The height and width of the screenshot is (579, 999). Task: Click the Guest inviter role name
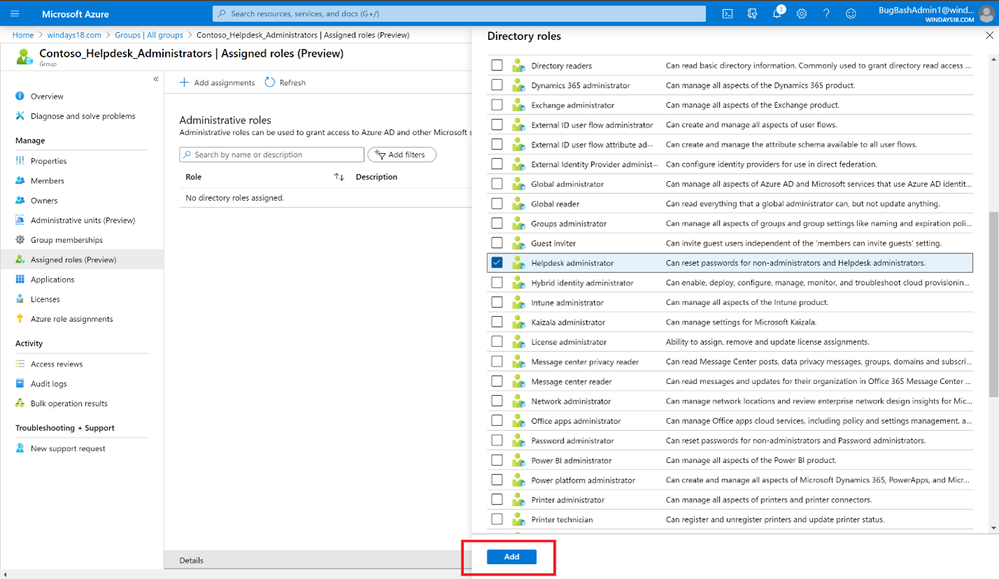click(554, 243)
